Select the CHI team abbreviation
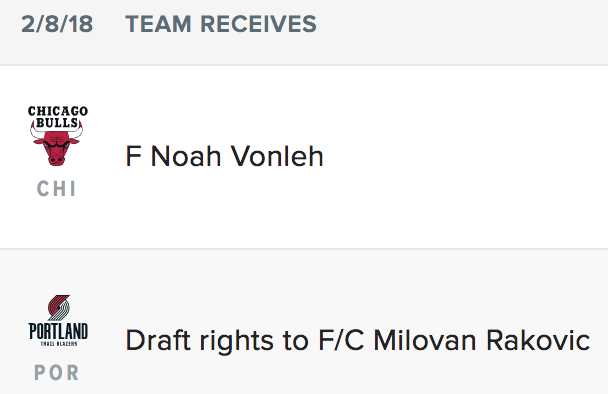 pos(57,189)
